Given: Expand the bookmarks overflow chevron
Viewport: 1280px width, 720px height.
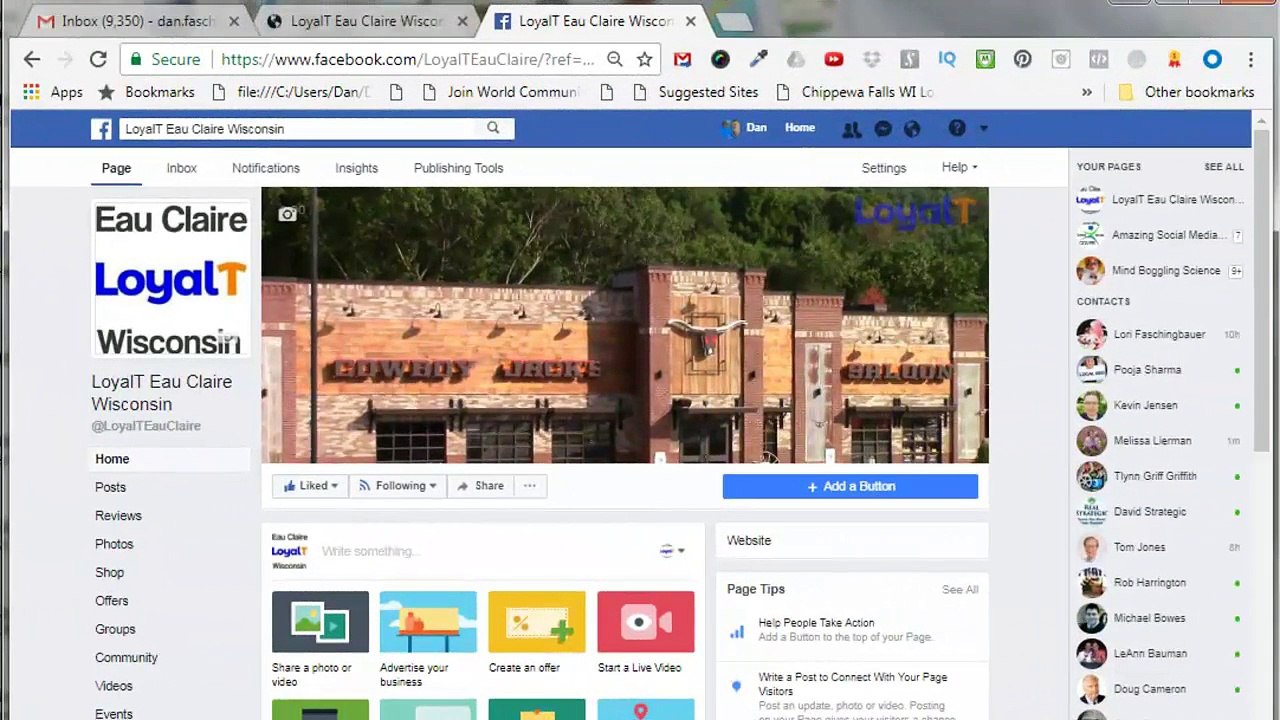Looking at the screenshot, I should (1087, 92).
